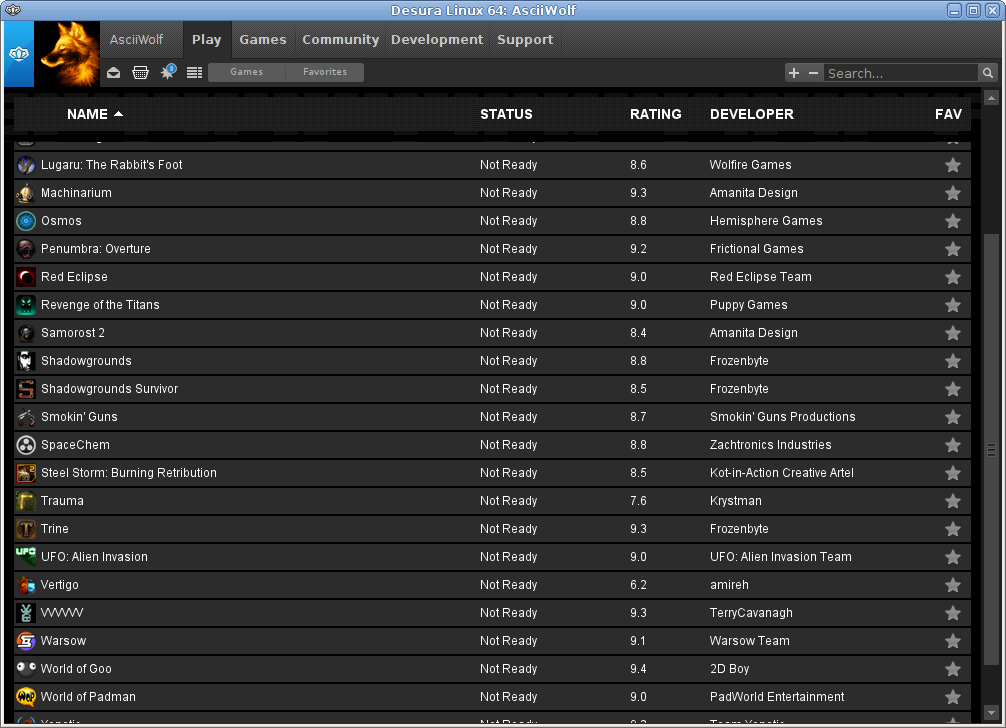Check the updates burst icon with blue badge

168,72
